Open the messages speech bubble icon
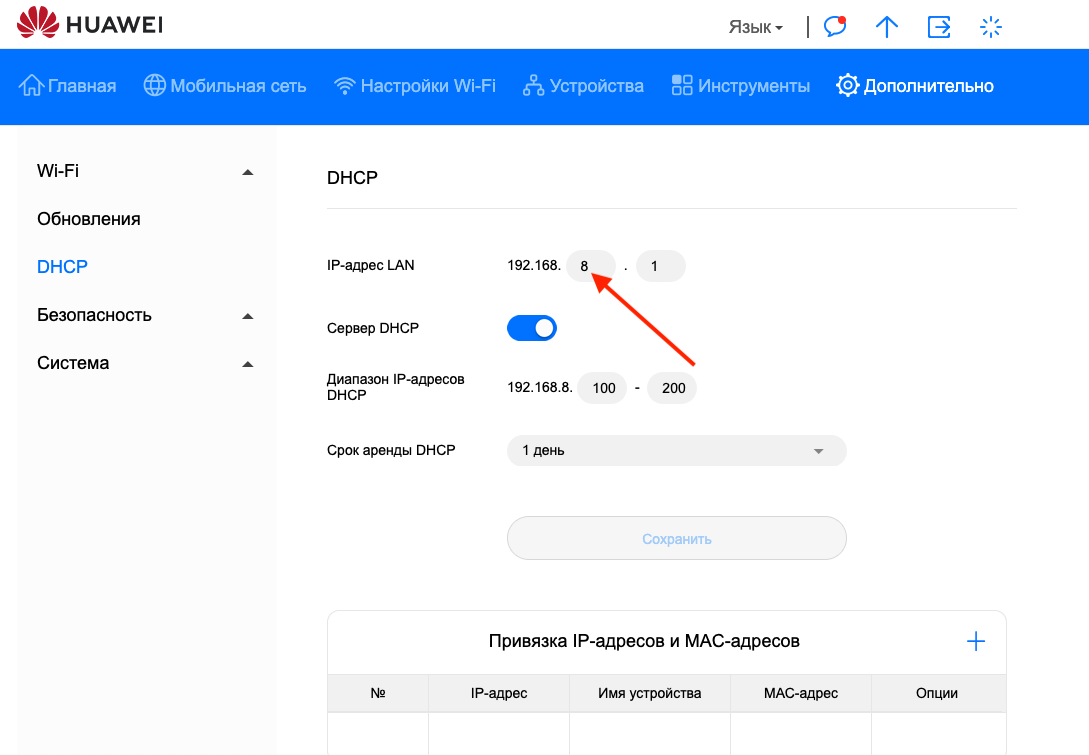The height and width of the screenshot is (755, 1089). [835, 27]
